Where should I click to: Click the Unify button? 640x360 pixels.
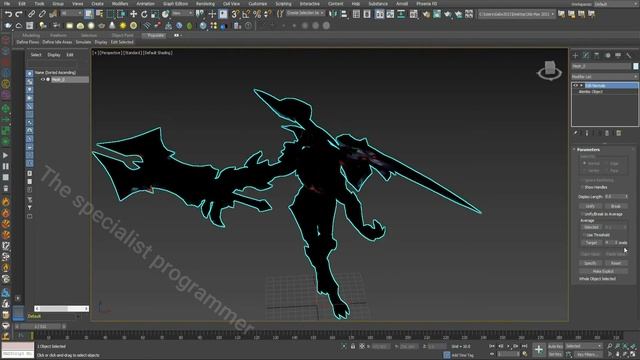click(x=590, y=206)
